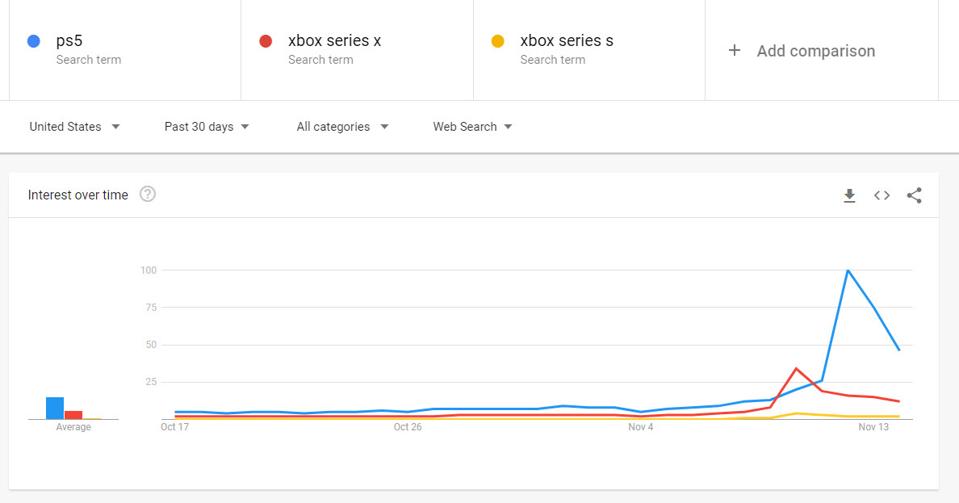Click the blue average bar
Screen dimensions: 959x503
coord(55,408)
